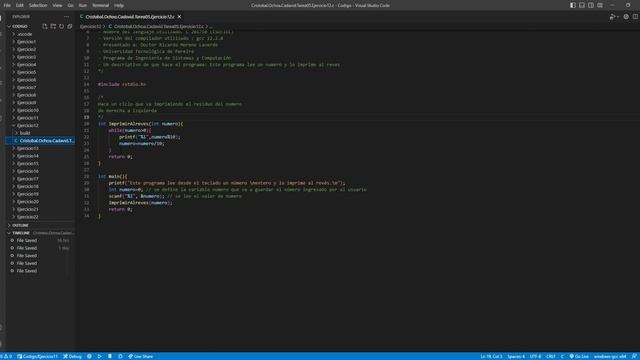Open the Selection menu
The image size is (640, 360).
(x=38, y=5)
